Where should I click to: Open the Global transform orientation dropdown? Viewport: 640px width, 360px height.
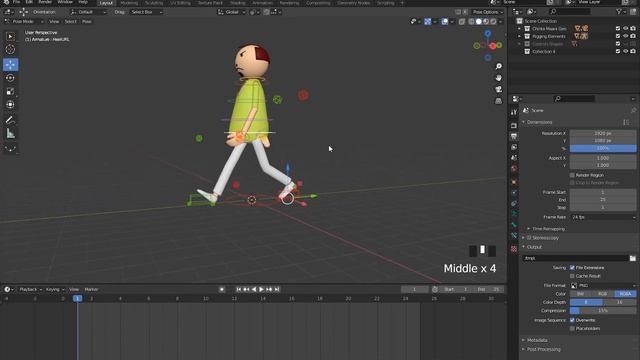[x=231, y=12]
